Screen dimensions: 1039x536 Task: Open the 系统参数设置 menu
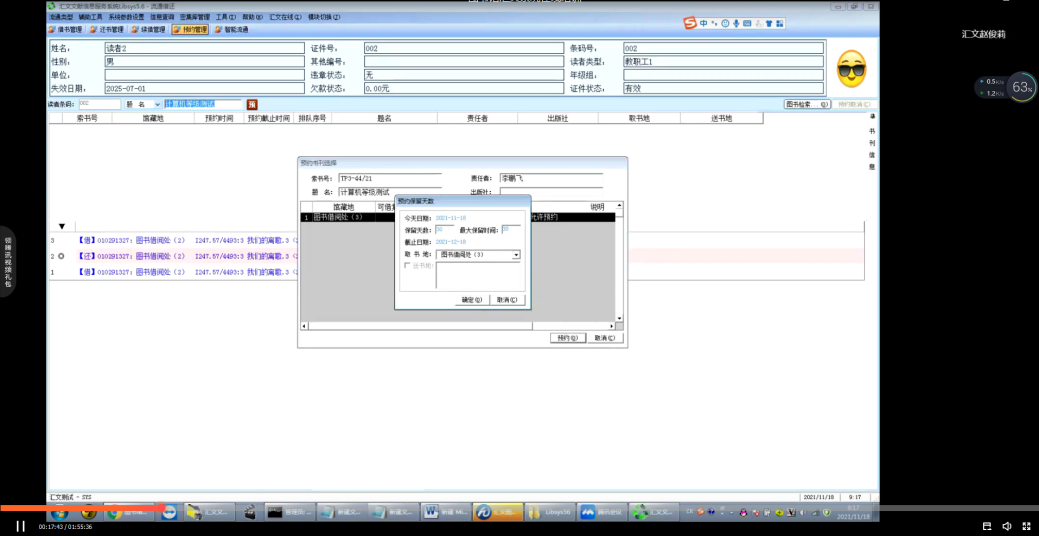point(126,17)
